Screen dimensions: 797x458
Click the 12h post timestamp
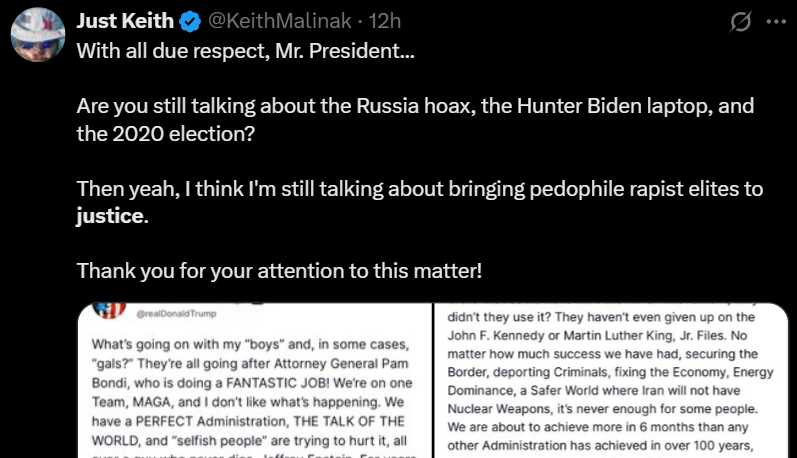[x=385, y=21]
